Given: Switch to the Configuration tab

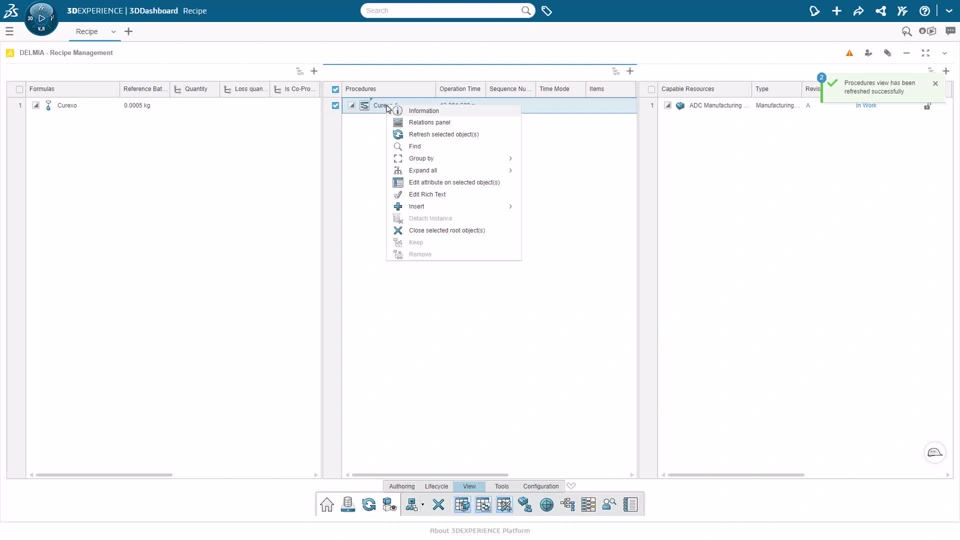Looking at the screenshot, I should pos(541,487).
